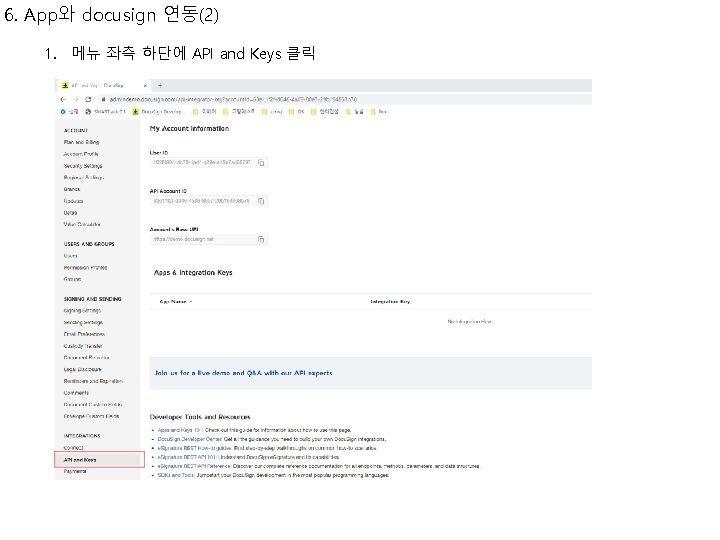Open Usage in sidebar
The width and height of the screenshot is (720, 540).
coord(70,213)
